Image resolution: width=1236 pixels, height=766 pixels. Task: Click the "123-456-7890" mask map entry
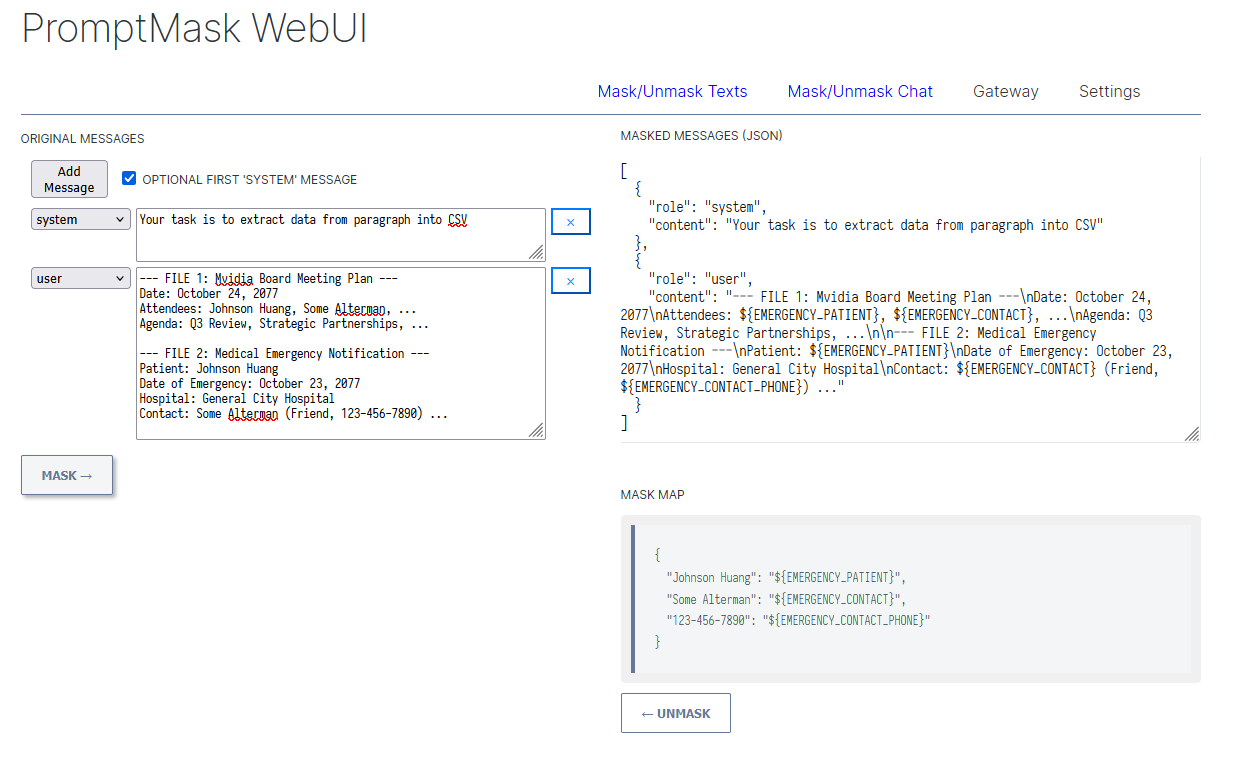coord(798,621)
